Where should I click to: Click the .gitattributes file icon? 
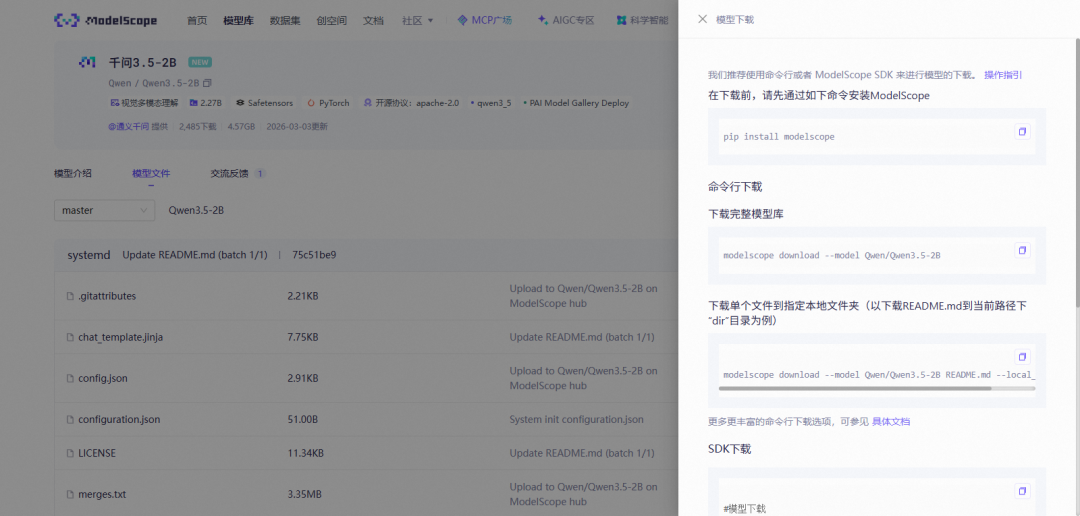pos(70,296)
